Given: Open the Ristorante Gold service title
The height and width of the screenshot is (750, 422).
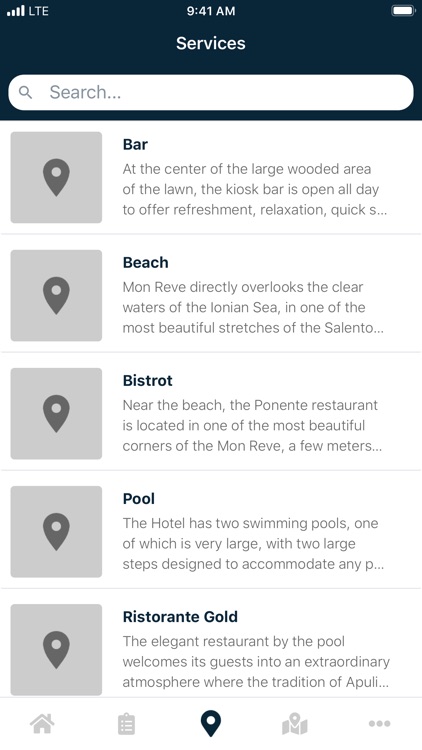Looking at the screenshot, I should (180, 617).
